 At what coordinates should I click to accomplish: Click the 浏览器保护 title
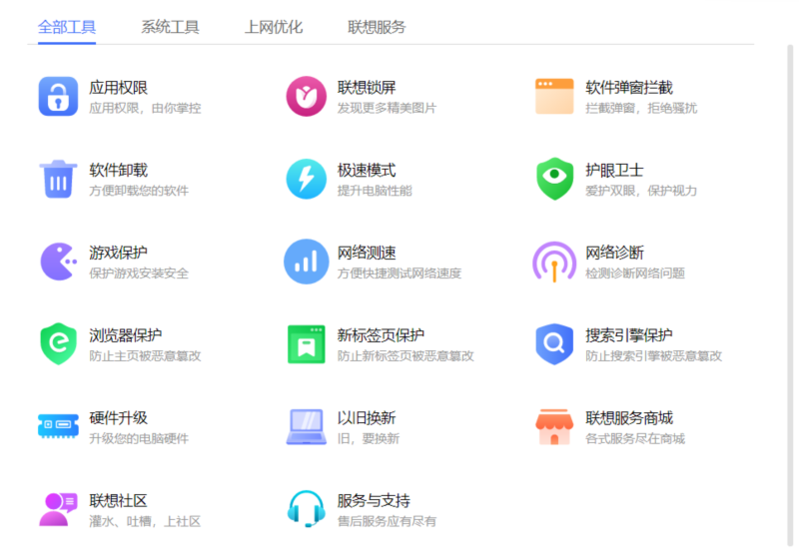tap(125, 335)
